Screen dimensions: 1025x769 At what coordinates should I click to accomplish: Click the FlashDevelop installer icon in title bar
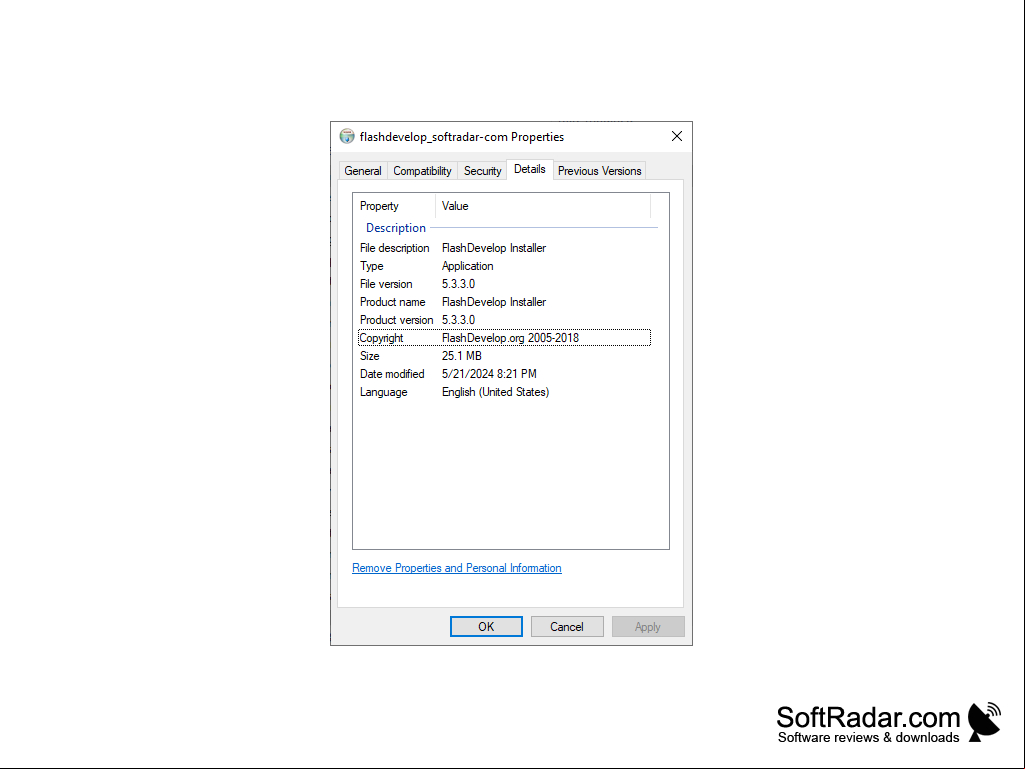click(x=347, y=136)
